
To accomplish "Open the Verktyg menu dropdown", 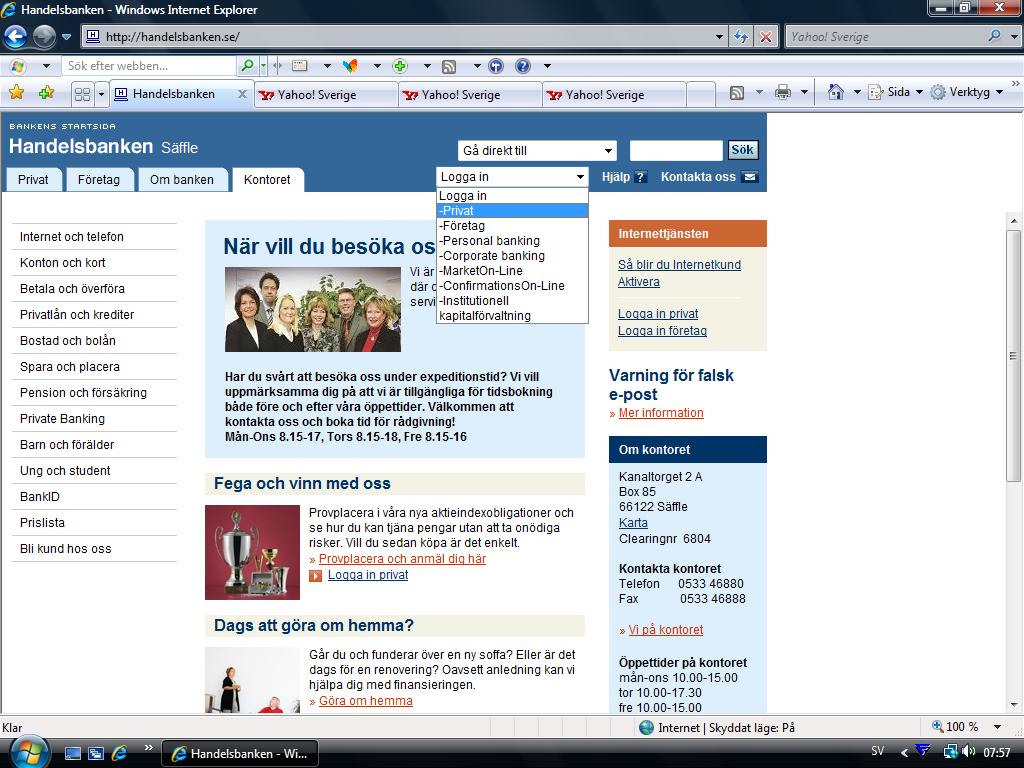I will (x=968, y=93).
